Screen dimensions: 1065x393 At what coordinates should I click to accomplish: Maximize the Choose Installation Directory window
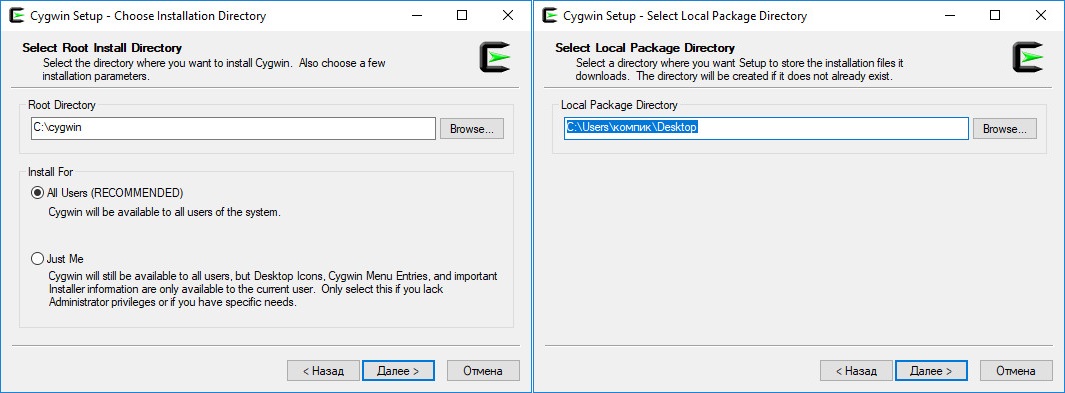462,15
